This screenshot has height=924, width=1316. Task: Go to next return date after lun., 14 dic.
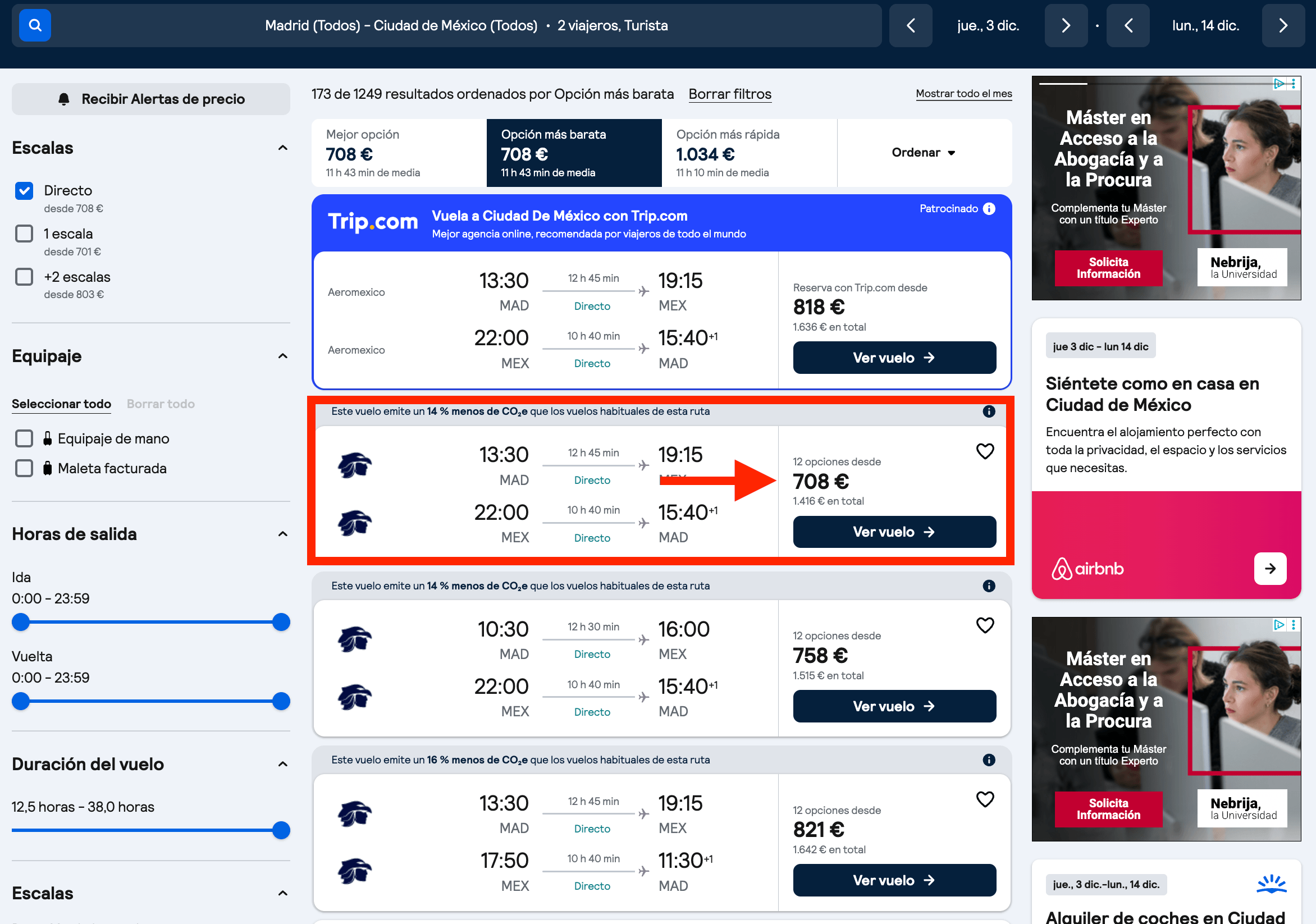pos(1283,25)
